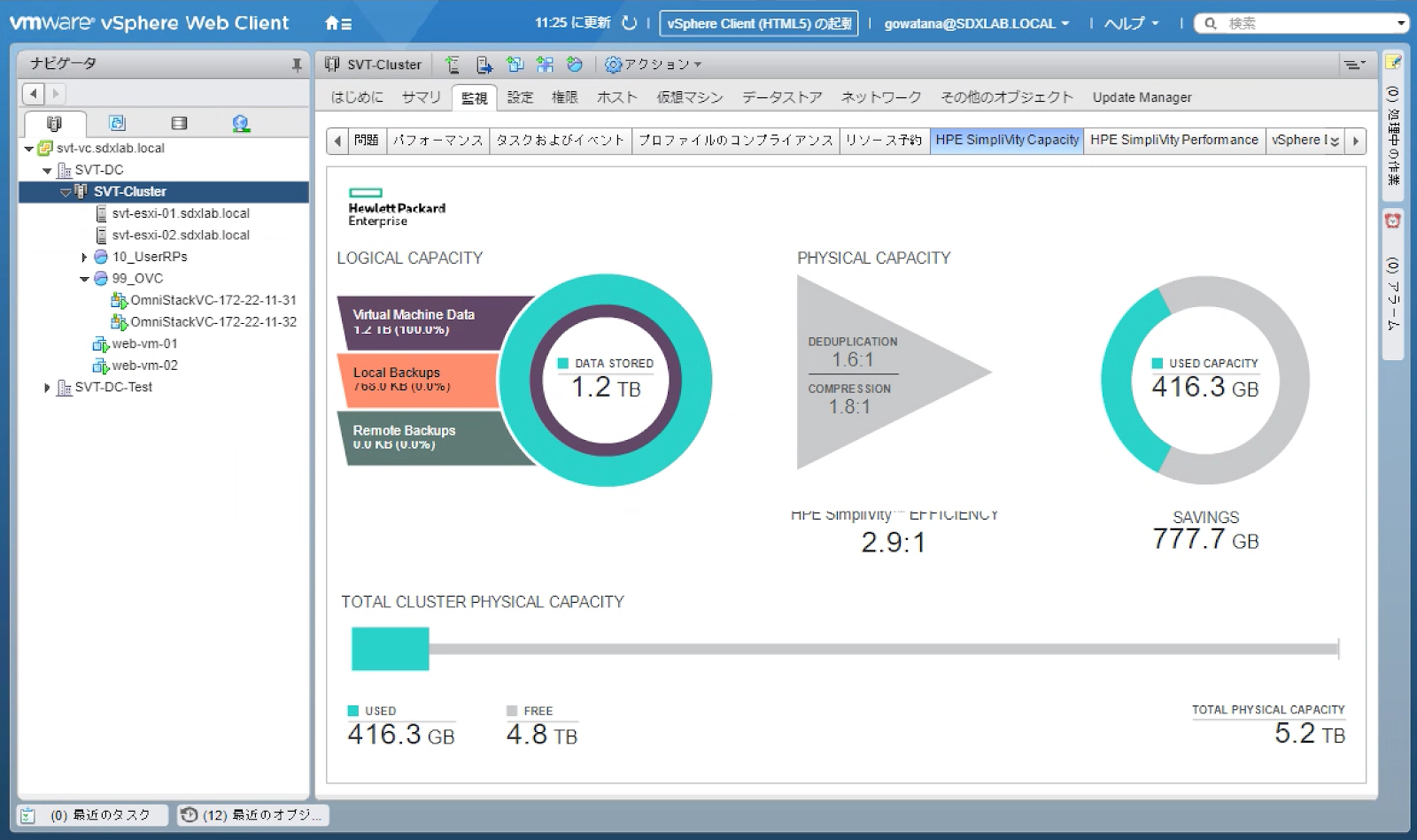Open the Update Manager tab
Image resolution: width=1417 pixels, height=840 pixels.
pyautogui.click(x=1142, y=97)
